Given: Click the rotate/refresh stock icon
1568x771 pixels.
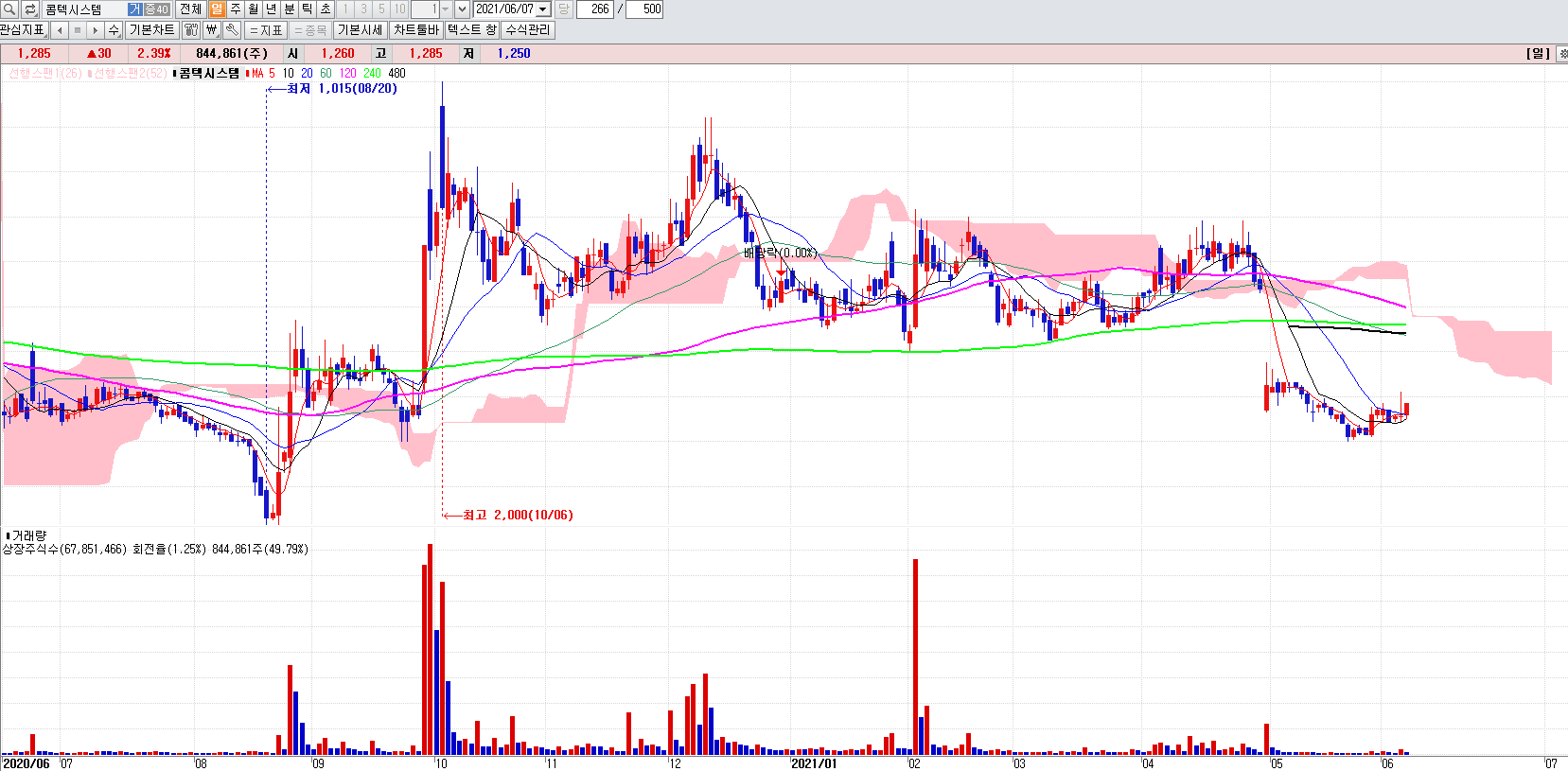Looking at the screenshot, I should tap(29, 9).
